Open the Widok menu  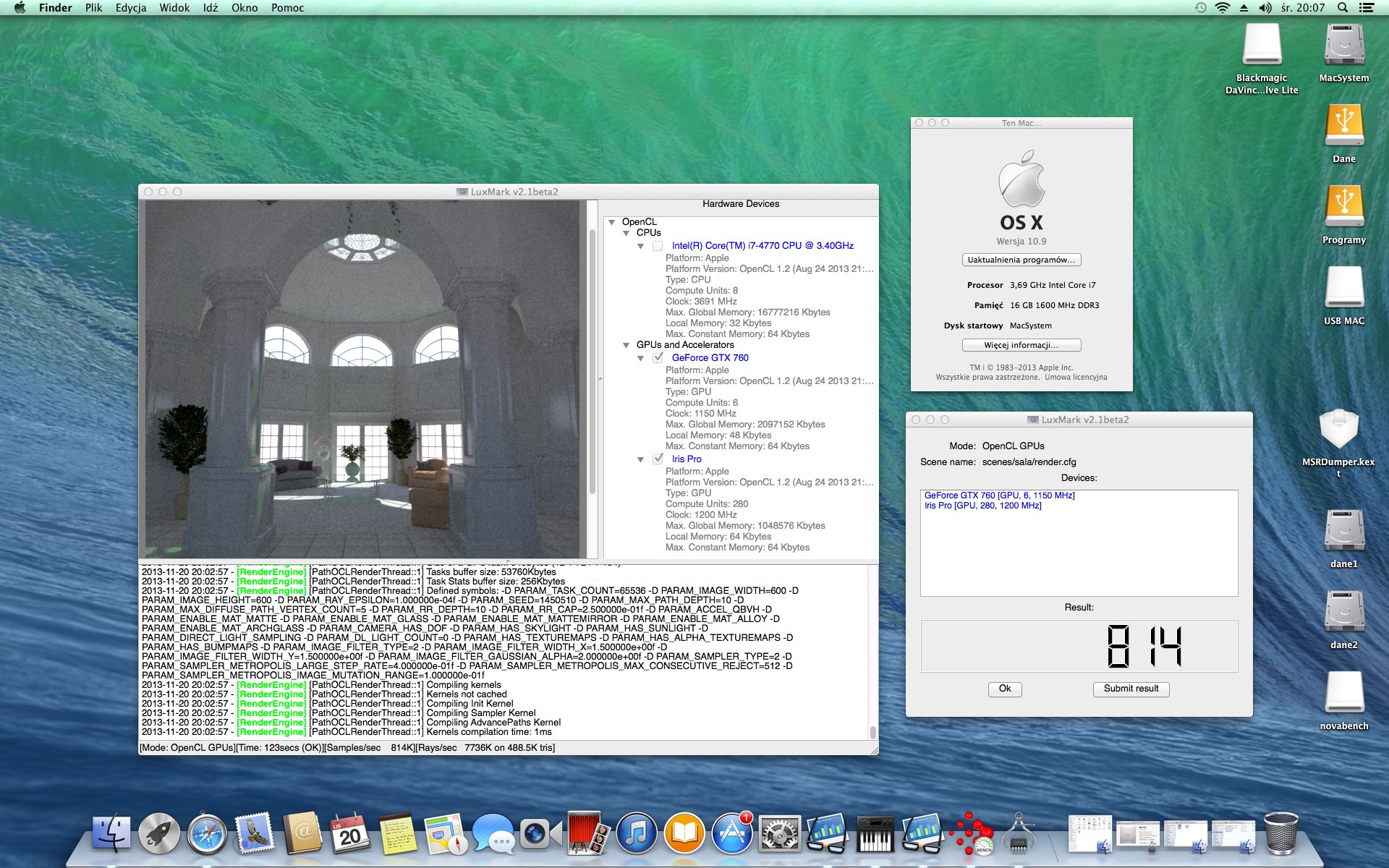(x=174, y=8)
